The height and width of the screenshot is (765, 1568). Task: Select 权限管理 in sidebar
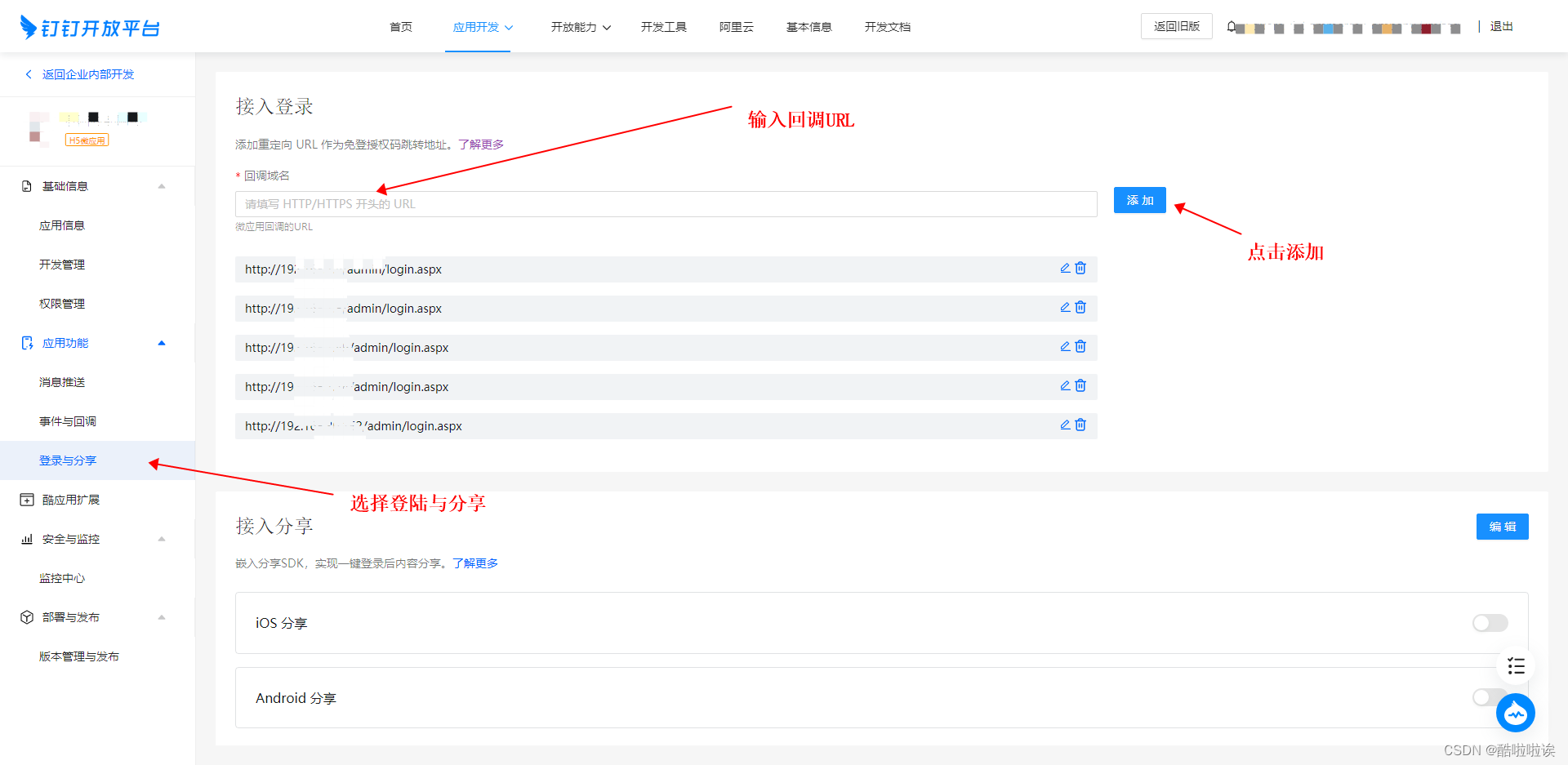pyautogui.click(x=62, y=304)
